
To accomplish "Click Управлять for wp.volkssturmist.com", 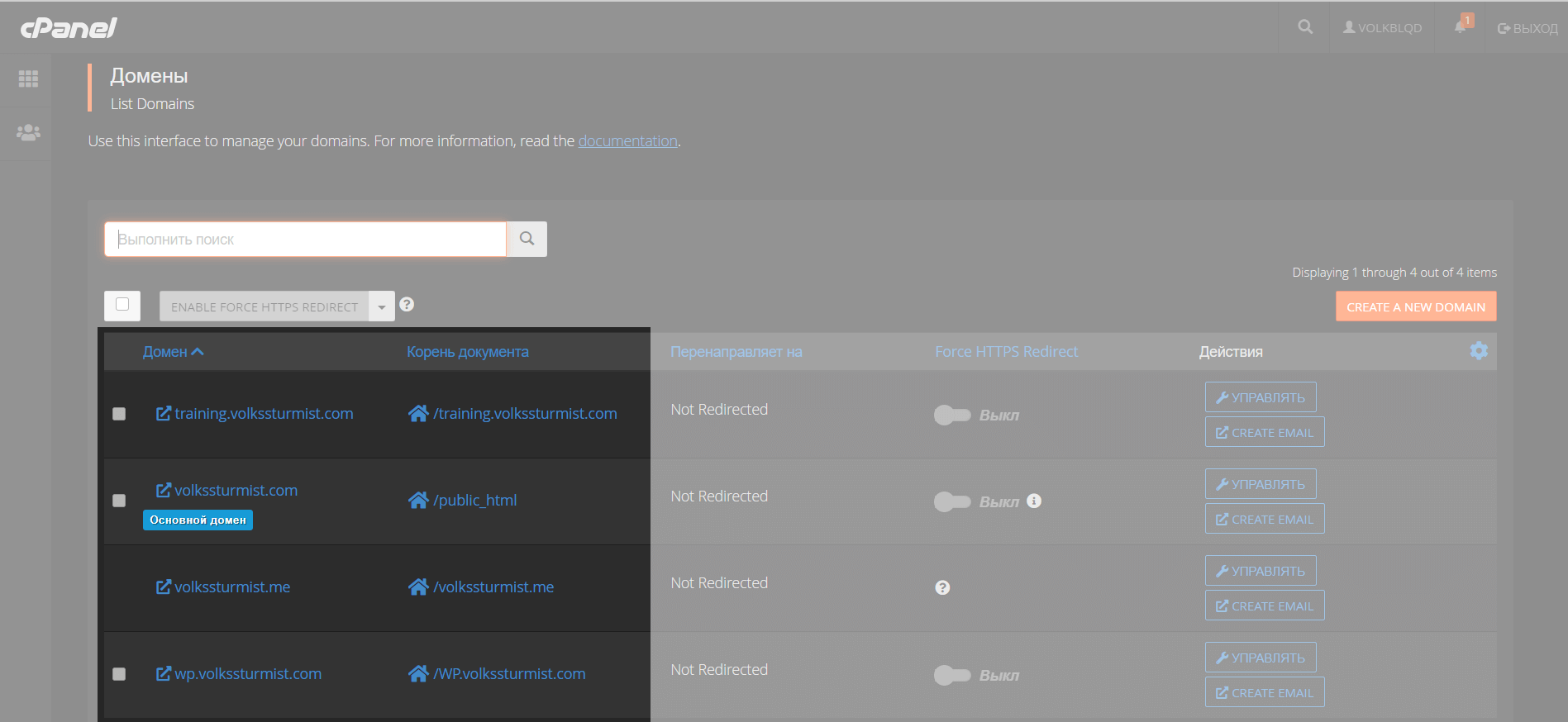I will [x=1261, y=657].
